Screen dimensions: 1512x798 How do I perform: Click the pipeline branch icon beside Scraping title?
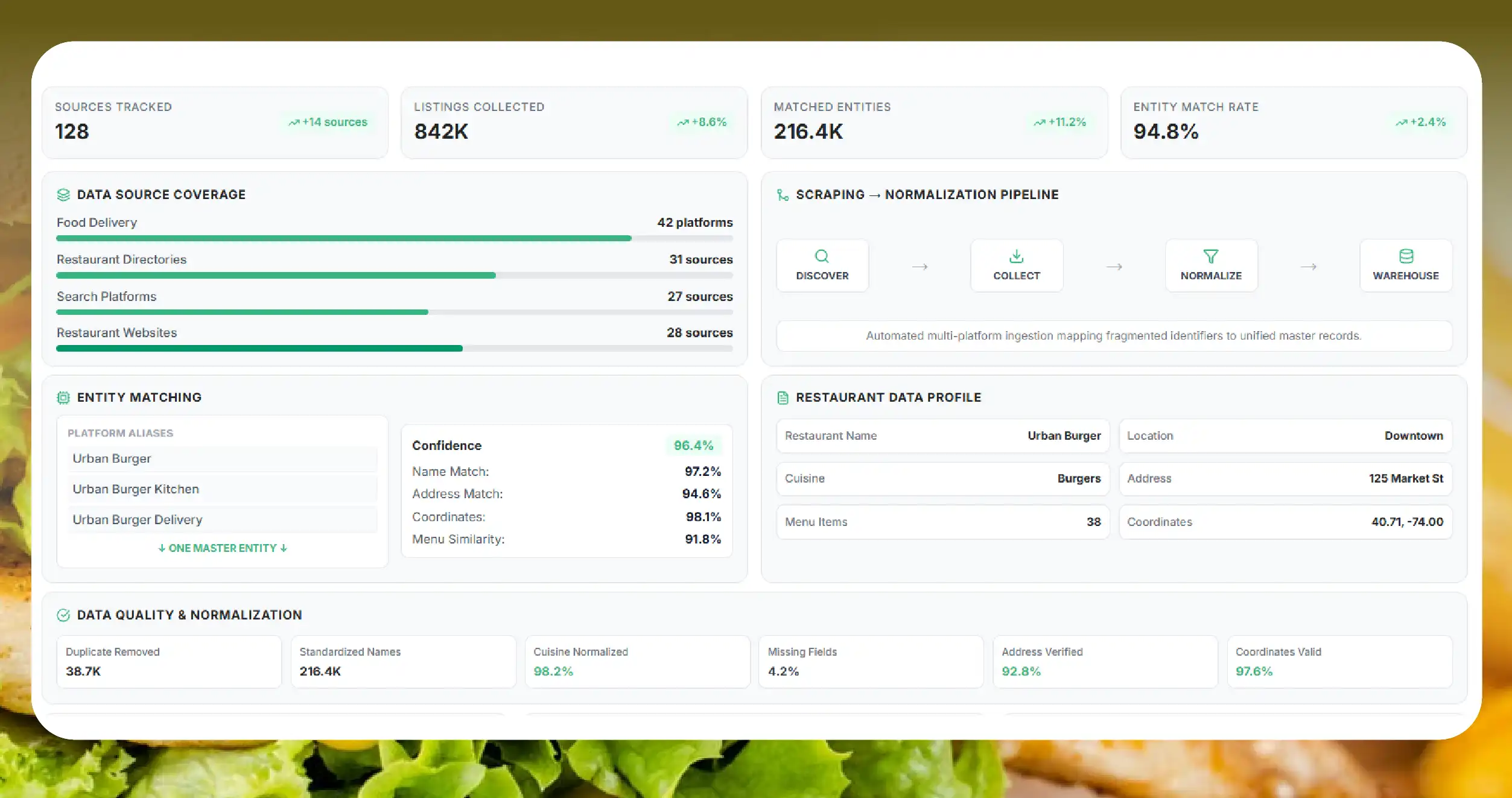tap(783, 195)
